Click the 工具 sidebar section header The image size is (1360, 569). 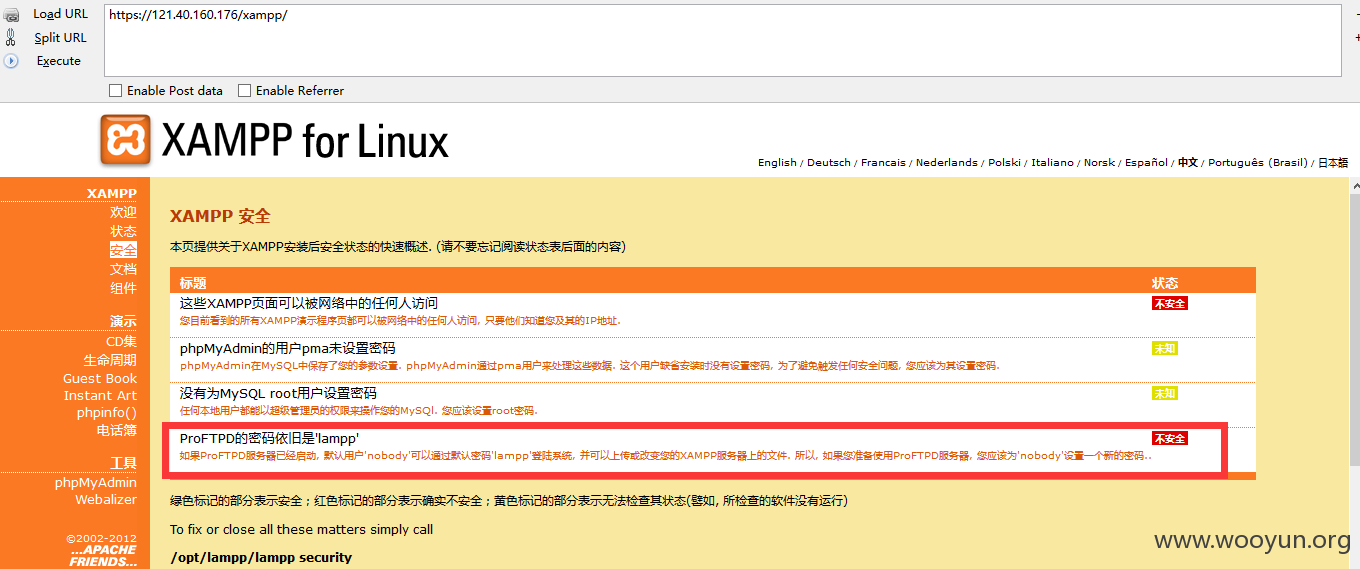(123, 463)
